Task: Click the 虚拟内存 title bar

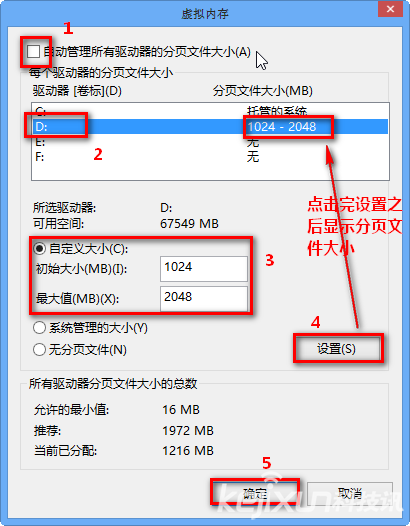Action: 205,14
